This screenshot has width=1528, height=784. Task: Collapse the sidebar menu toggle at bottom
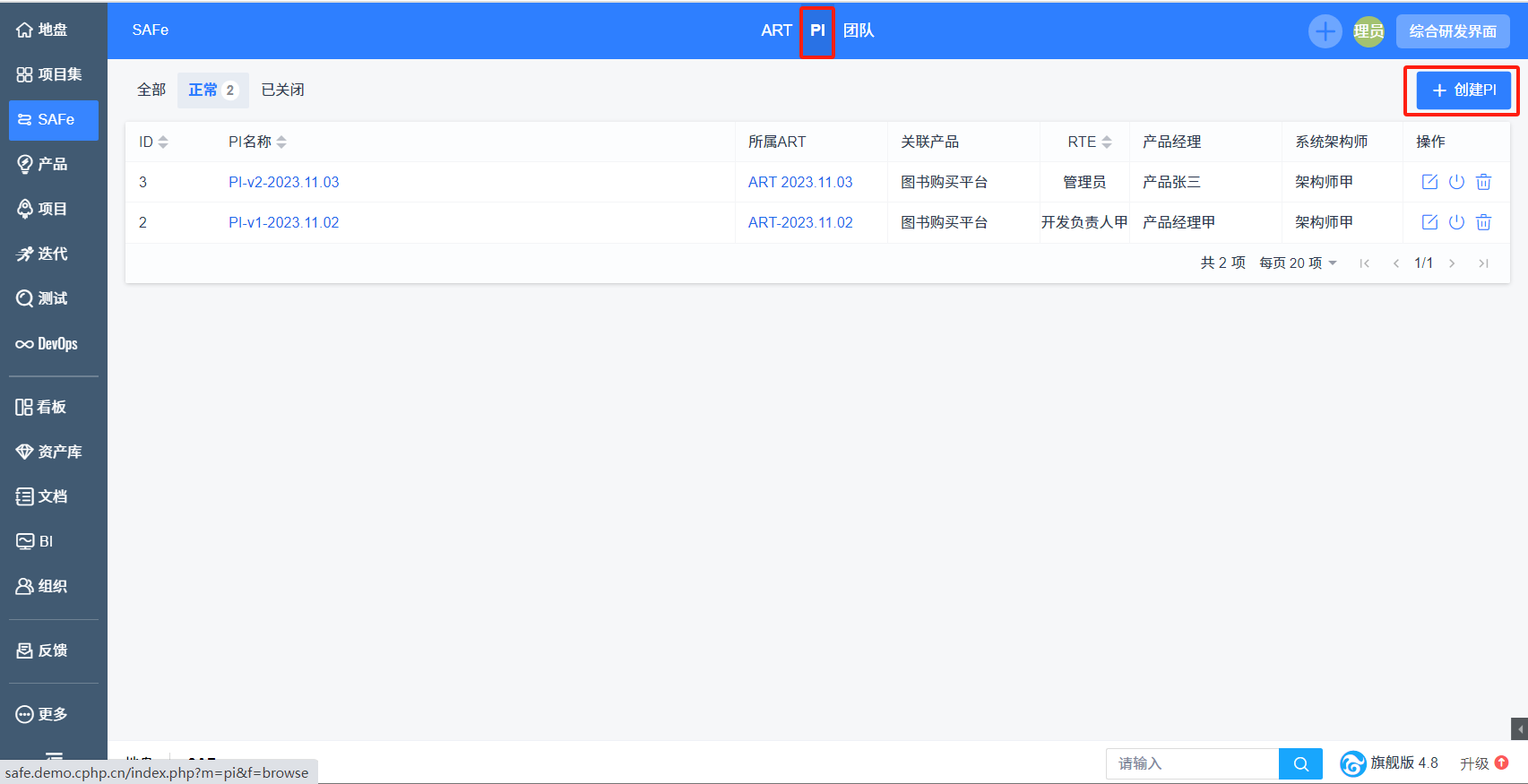(54, 755)
